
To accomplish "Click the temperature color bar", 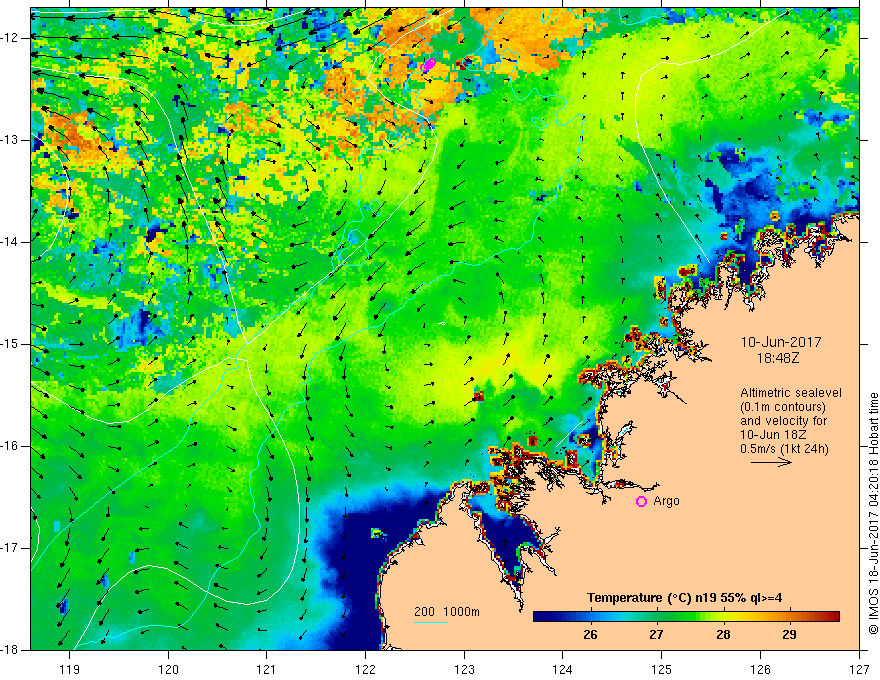I will (686, 617).
